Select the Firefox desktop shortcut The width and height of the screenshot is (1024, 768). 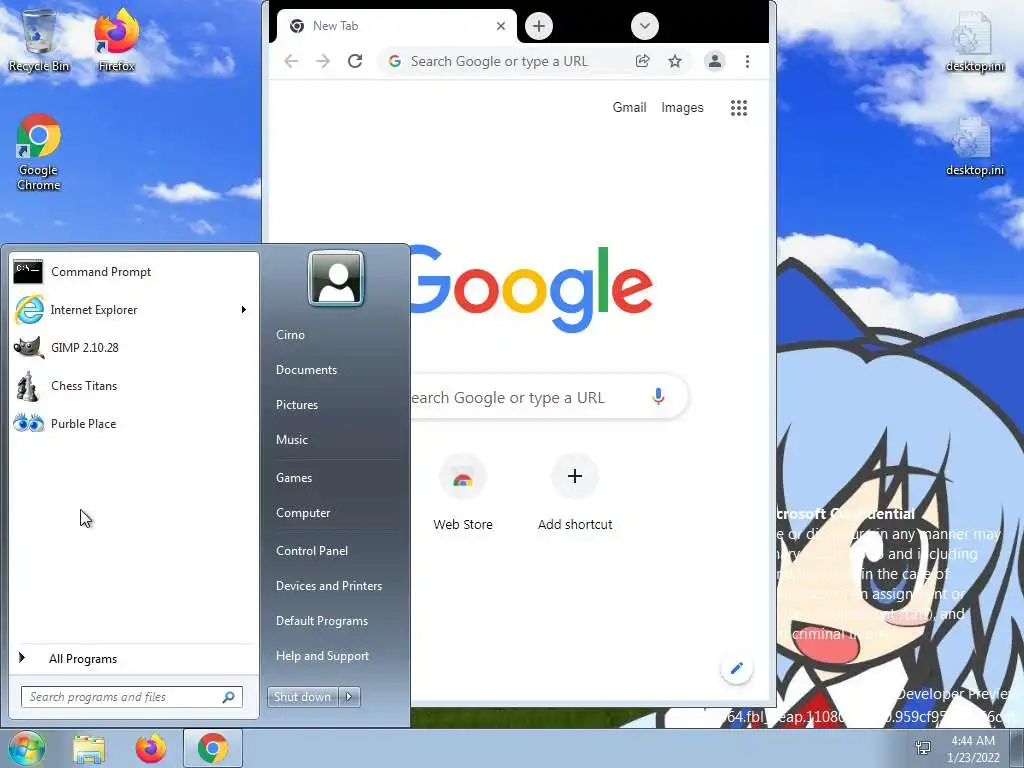click(x=116, y=39)
